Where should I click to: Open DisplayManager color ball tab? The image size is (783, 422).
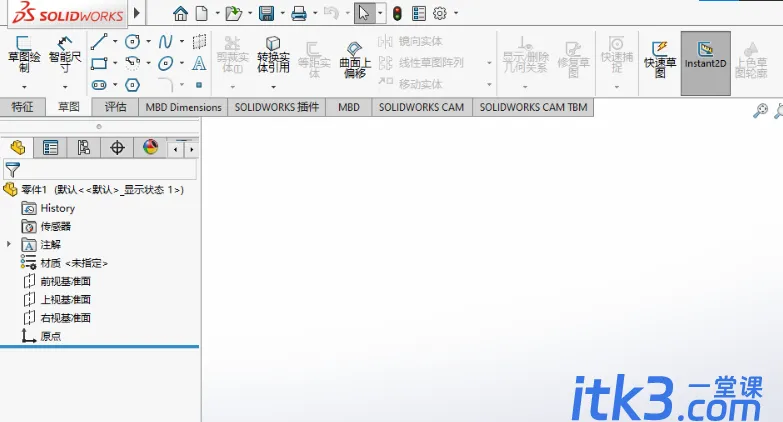[x=150, y=148]
